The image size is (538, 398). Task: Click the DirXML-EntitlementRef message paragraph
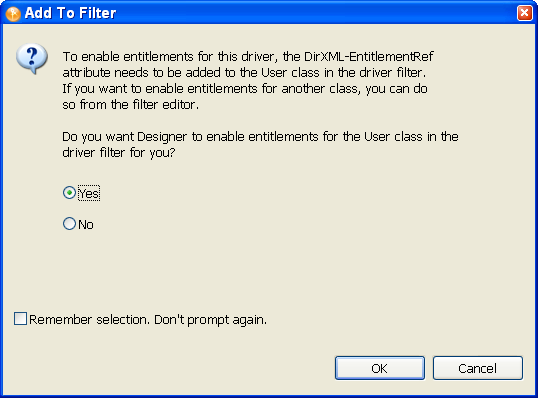click(248, 80)
